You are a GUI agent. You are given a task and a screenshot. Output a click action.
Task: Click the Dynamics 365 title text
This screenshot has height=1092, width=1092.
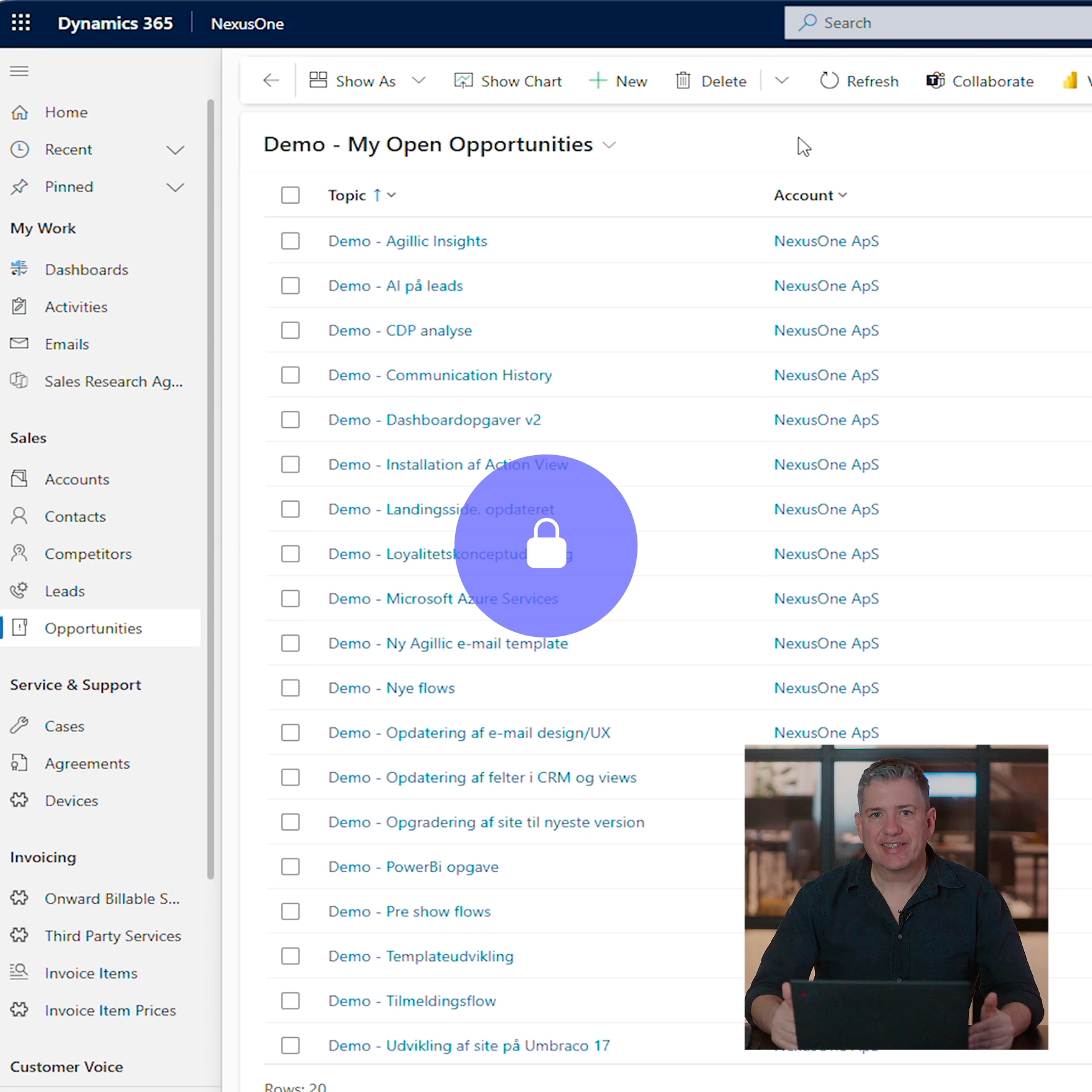(115, 24)
